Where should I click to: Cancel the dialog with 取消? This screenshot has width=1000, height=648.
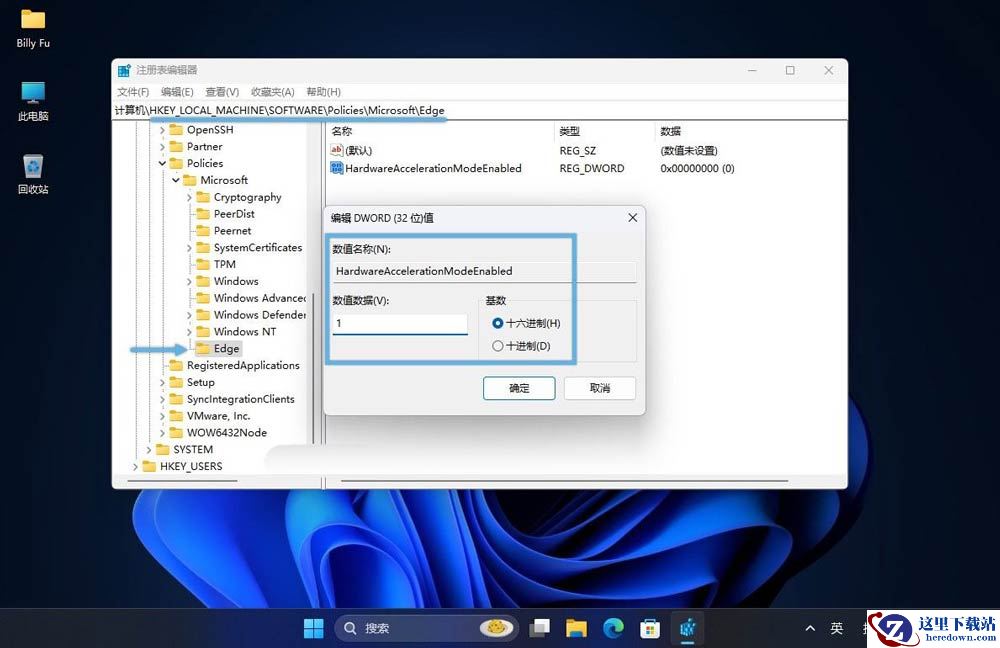599,388
